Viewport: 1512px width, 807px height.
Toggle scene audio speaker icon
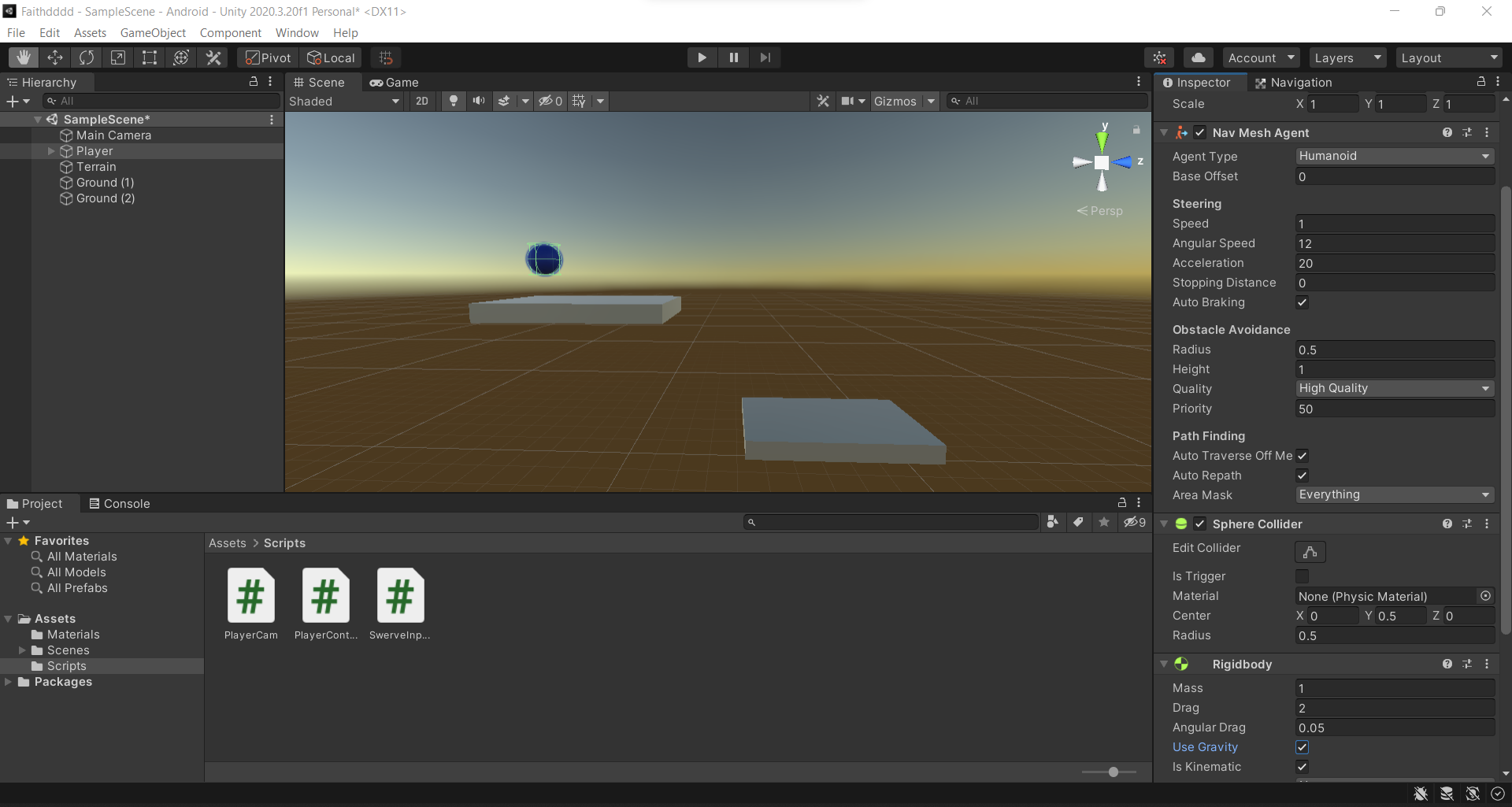[478, 101]
